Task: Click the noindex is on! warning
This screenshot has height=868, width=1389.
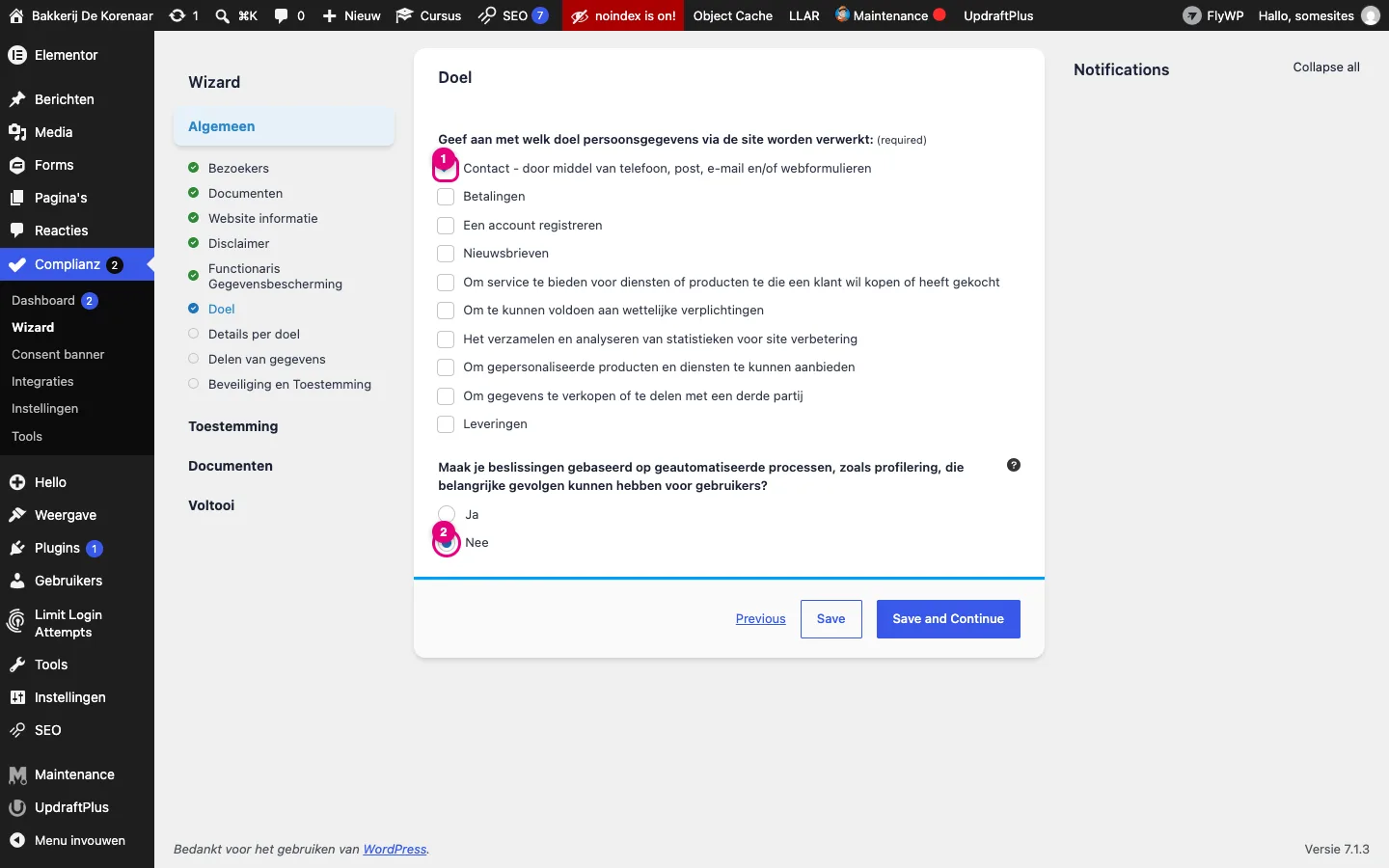Action: (x=623, y=15)
